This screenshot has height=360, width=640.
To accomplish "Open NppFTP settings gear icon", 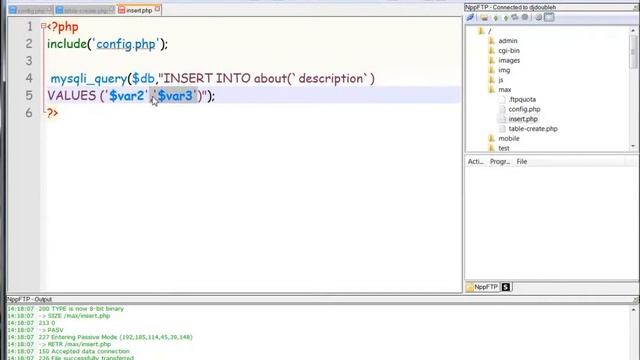I will (538, 18).
